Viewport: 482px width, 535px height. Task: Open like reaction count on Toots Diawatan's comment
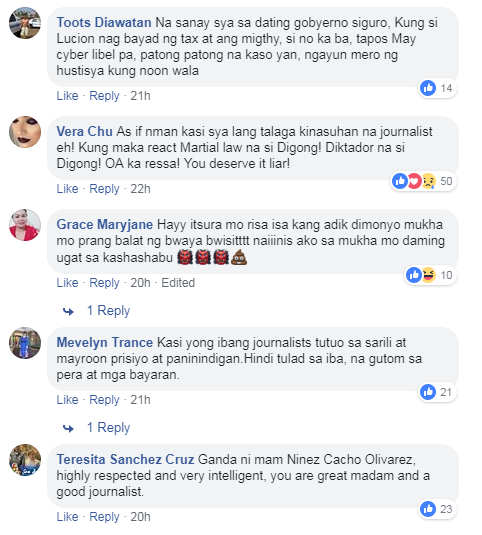tap(438, 88)
